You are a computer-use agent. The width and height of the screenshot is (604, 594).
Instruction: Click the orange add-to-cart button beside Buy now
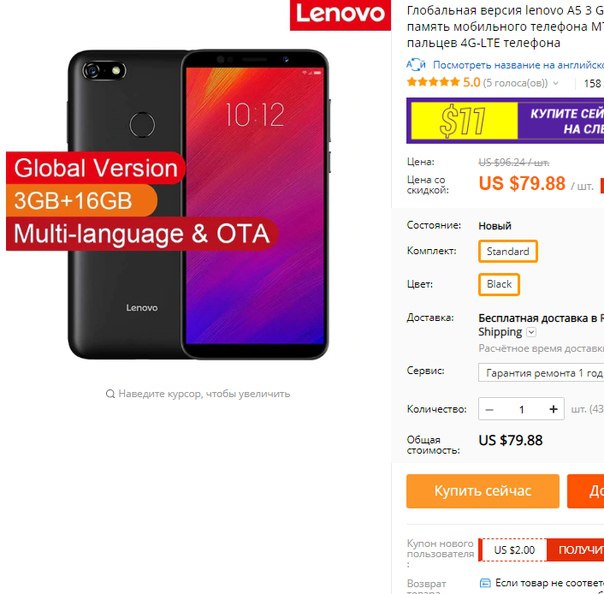(x=586, y=491)
